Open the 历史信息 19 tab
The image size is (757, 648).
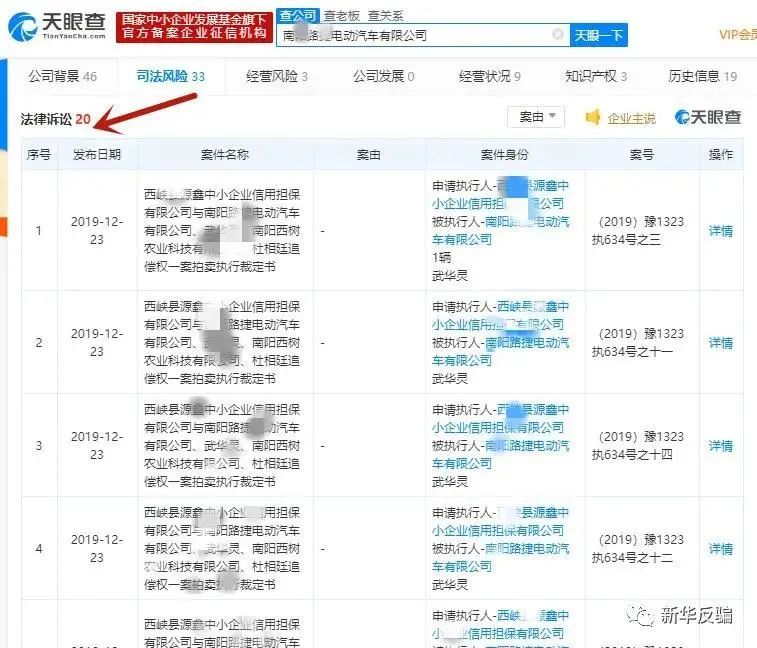pos(702,76)
